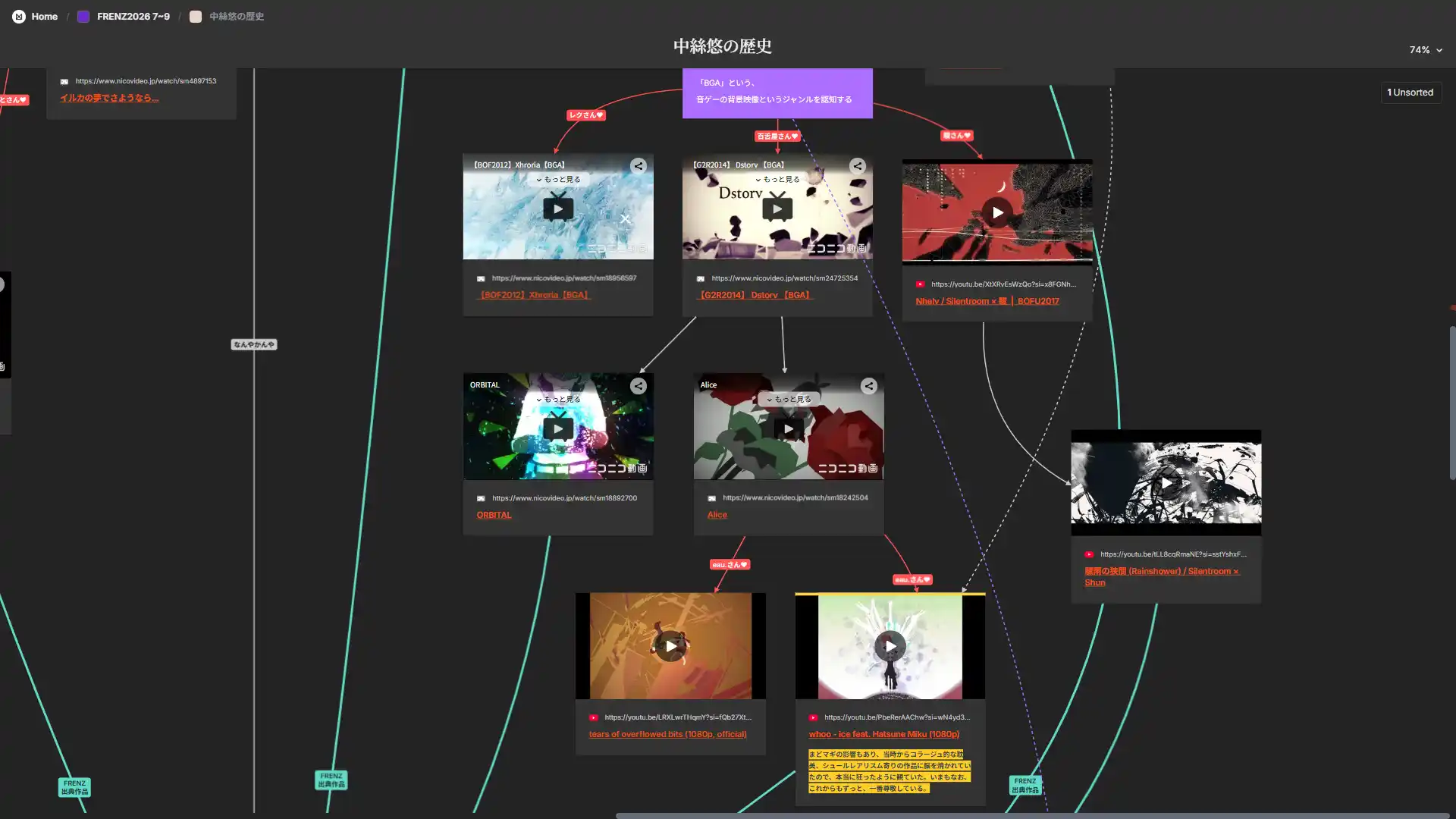
Task: Click share icon on Alice video
Action: coord(869,386)
